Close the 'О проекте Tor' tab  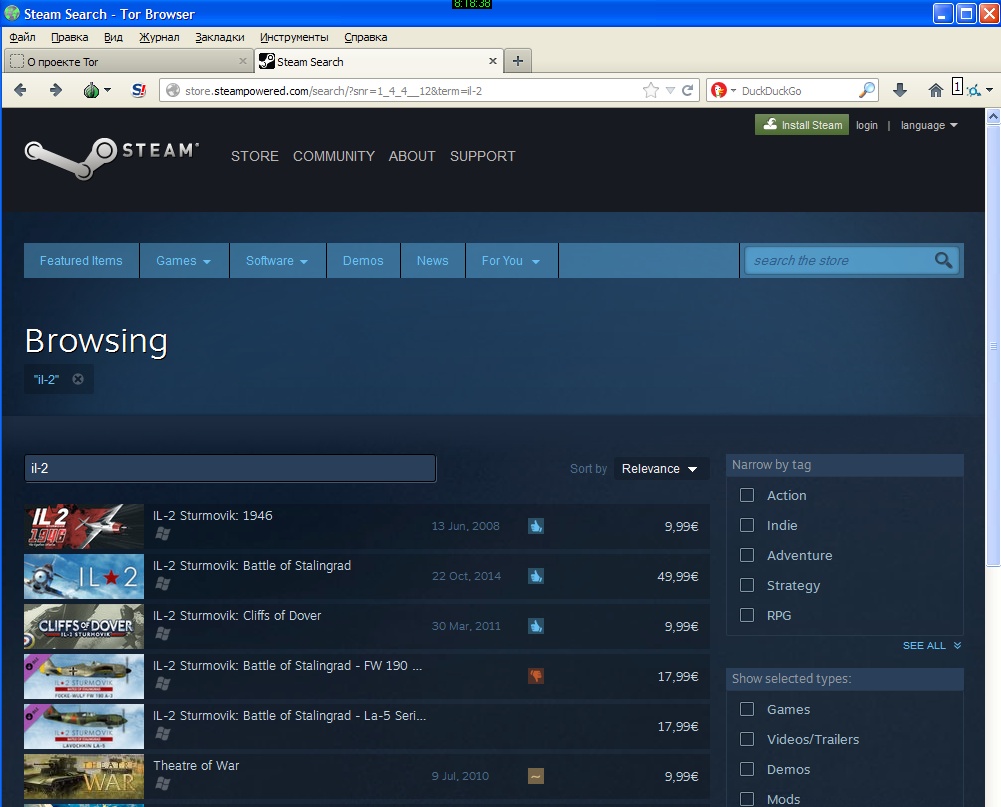(x=243, y=61)
